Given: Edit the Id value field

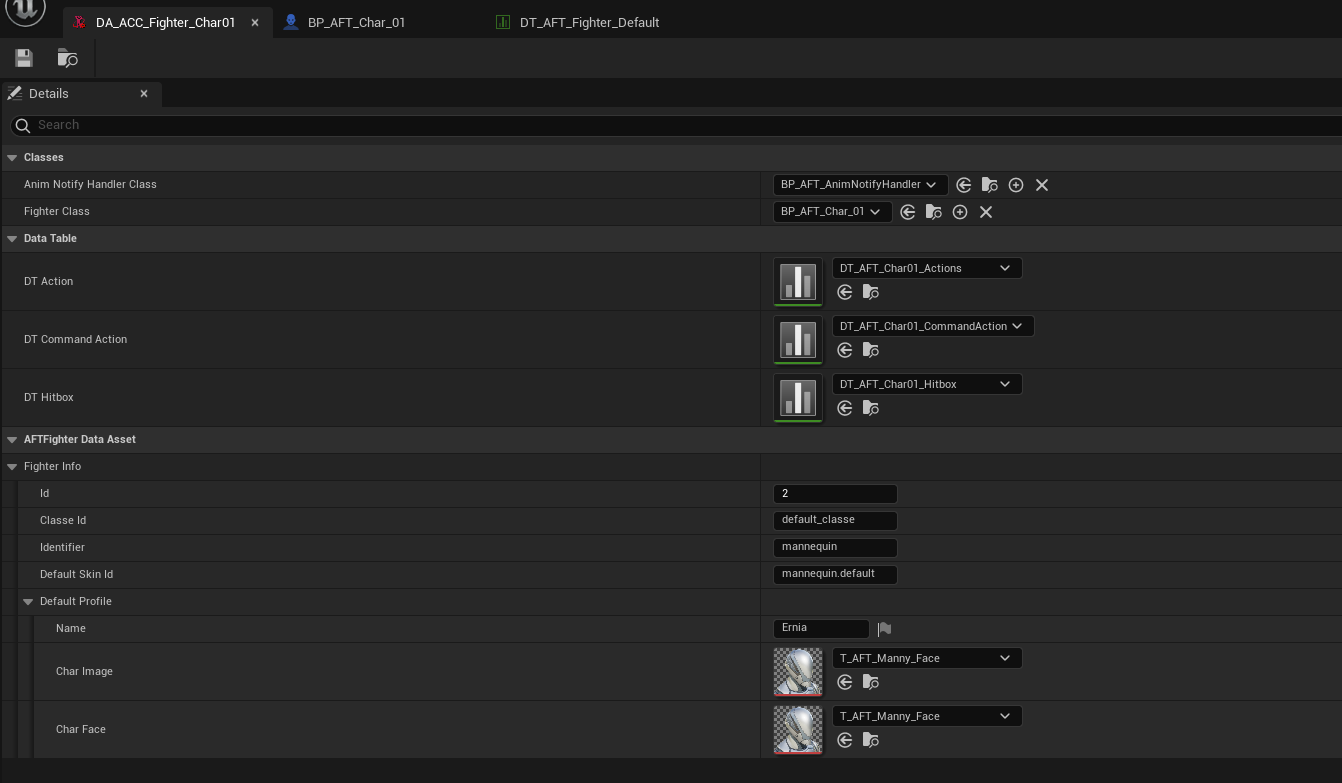Looking at the screenshot, I should pos(835,494).
